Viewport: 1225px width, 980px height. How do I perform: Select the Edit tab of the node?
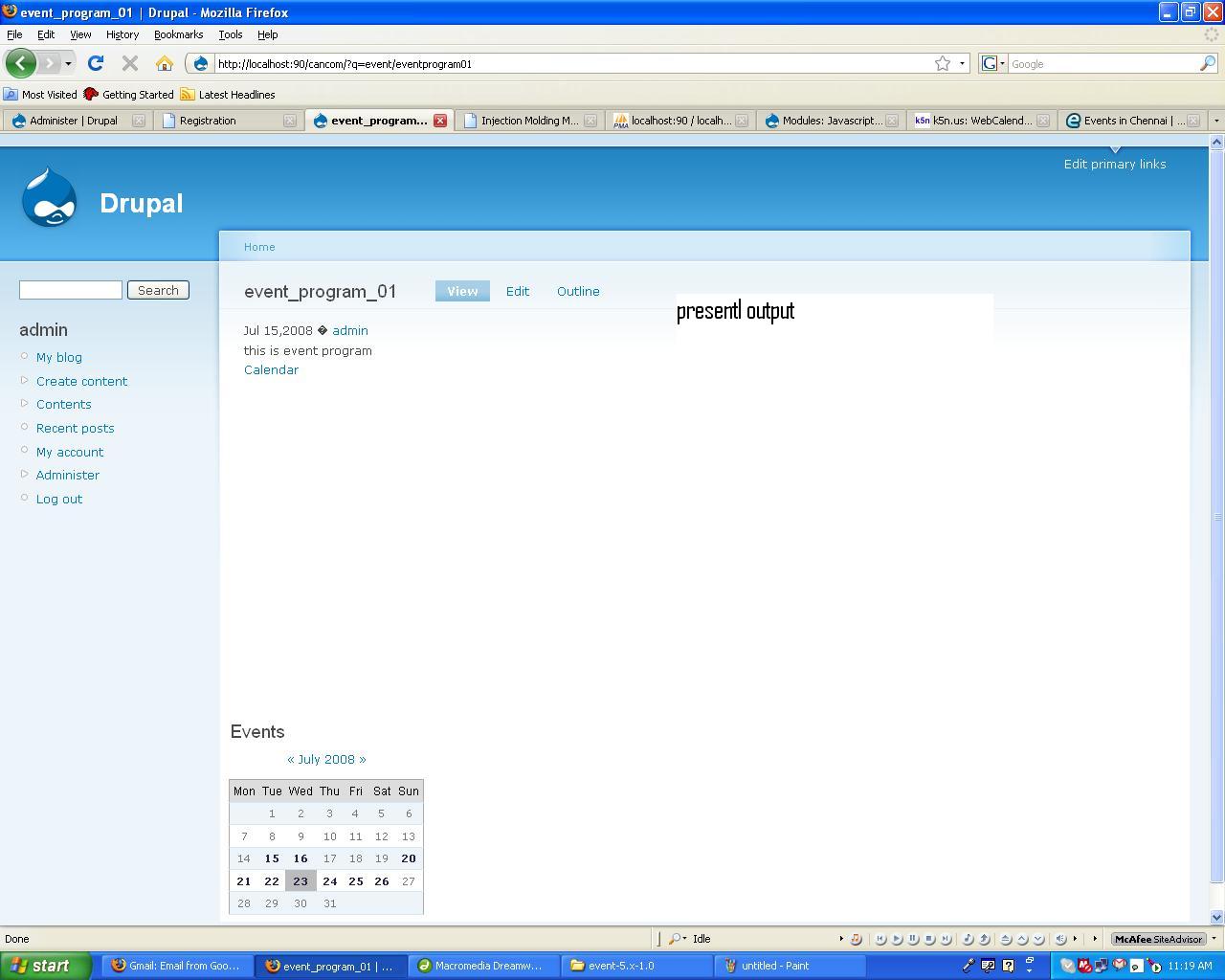[x=517, y=291]
